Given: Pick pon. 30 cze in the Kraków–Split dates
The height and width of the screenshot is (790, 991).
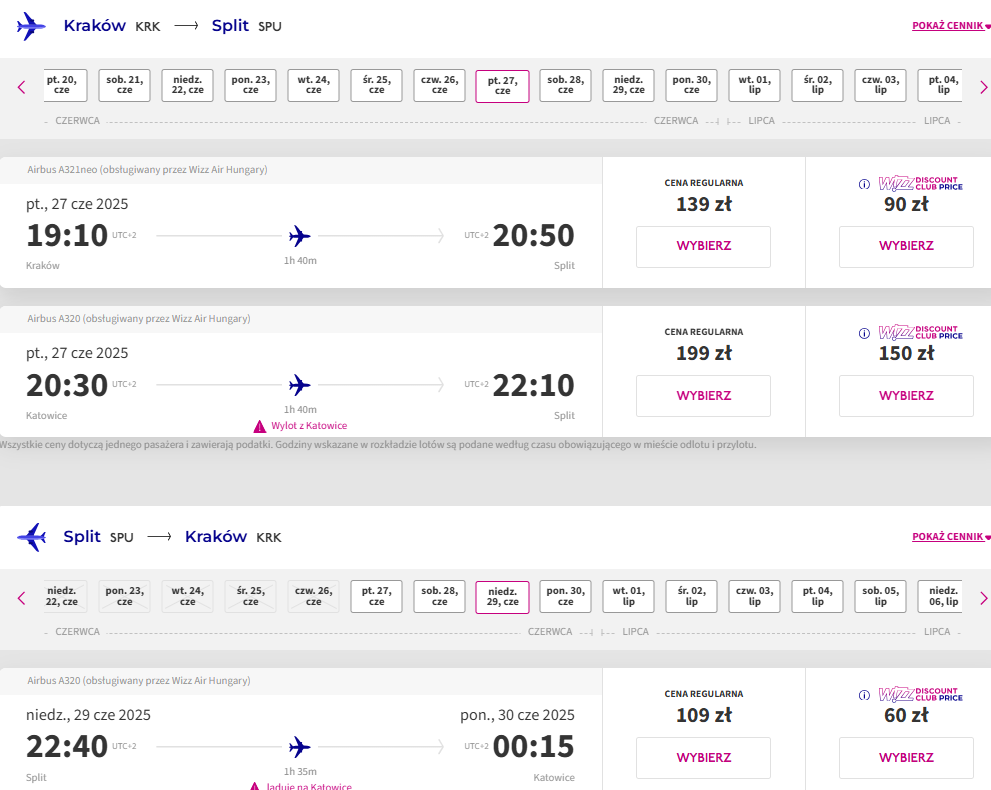Looking at the screenshot, I should (x=691, y=85).
